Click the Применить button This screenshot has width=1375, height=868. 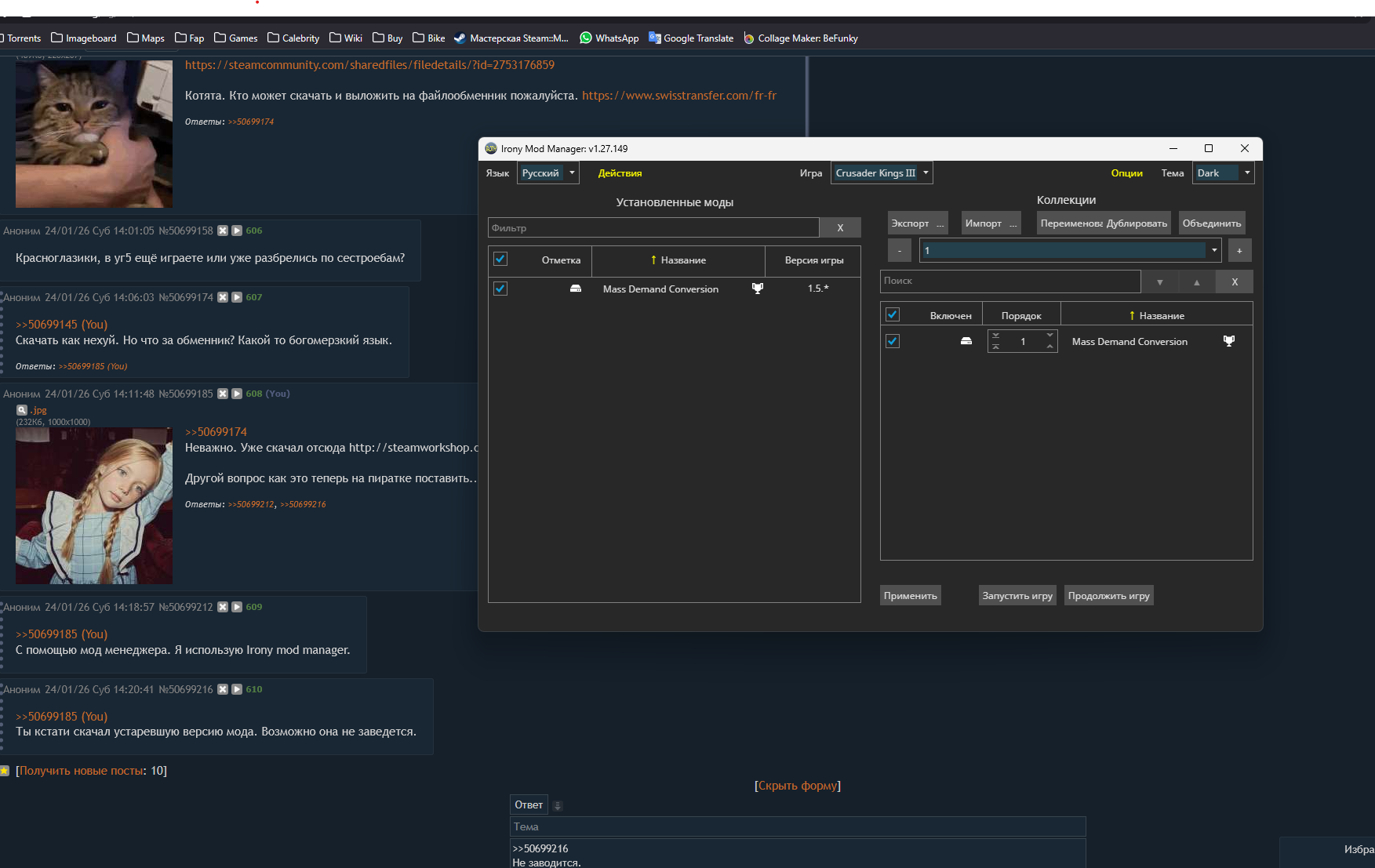[x=910, y=596]
